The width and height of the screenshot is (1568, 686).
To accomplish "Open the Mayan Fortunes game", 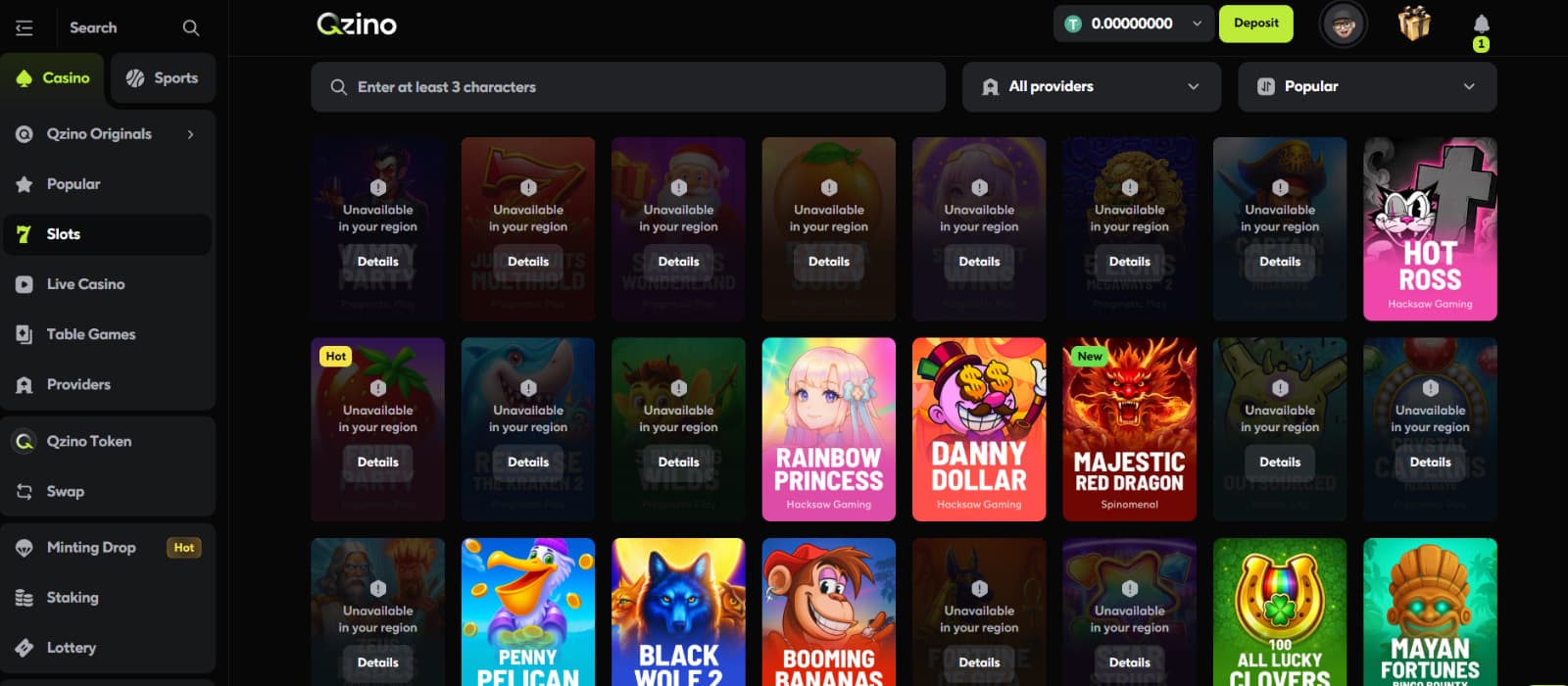I will click(1430, 612).
